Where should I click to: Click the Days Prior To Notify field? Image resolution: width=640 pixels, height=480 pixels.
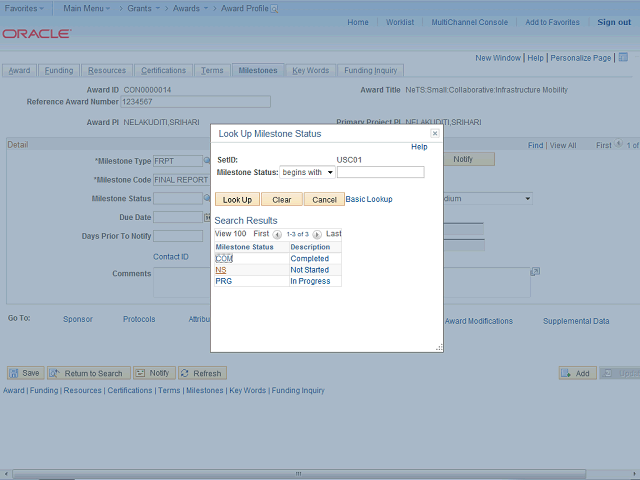click(178, 236)
